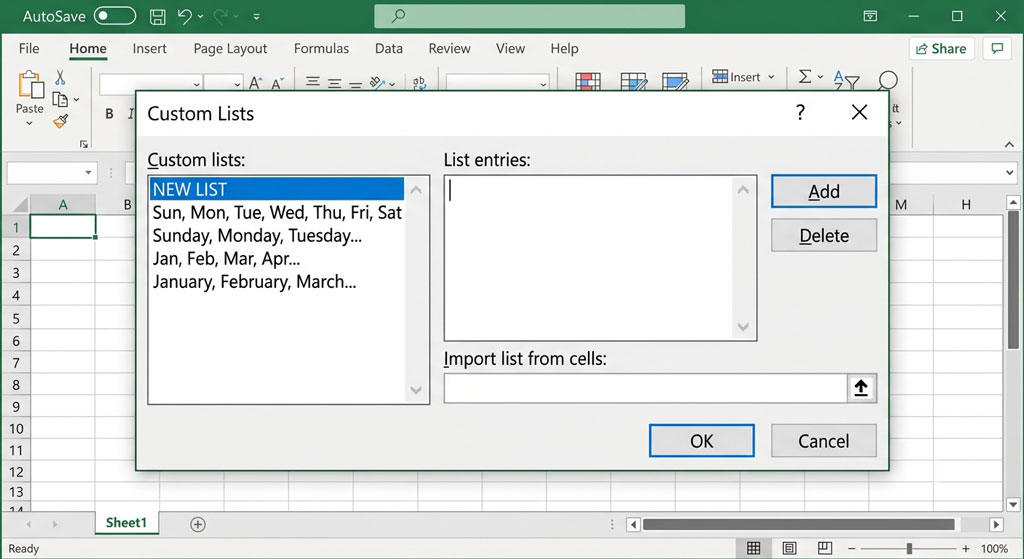Viewport: 1024px width, 559px height.
Task: Click the Cancel button in dialog
Action: coord(824,441)
